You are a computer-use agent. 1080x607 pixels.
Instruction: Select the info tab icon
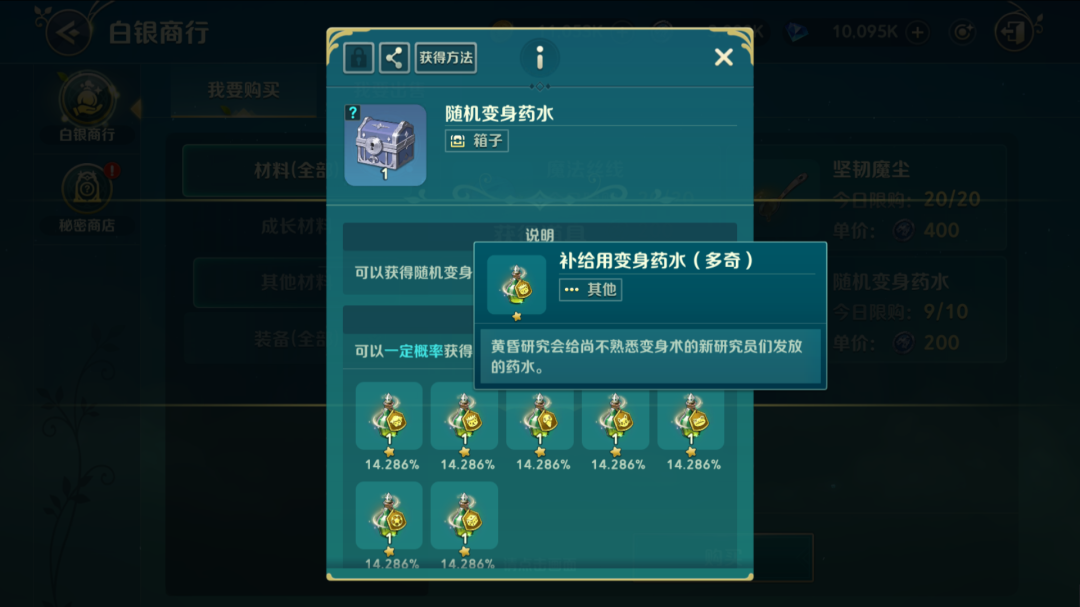pyautogui.click(x=539, y=58)
